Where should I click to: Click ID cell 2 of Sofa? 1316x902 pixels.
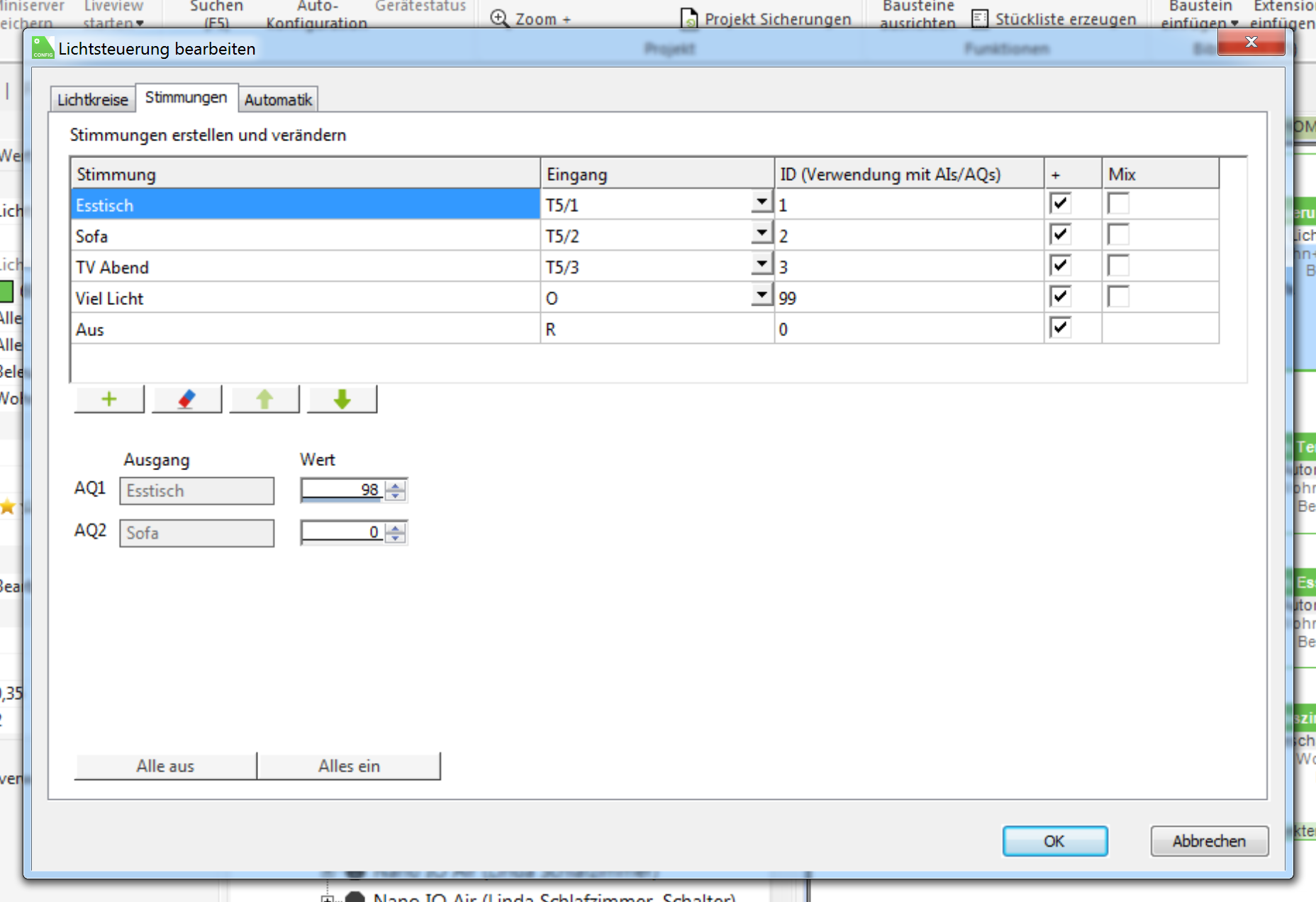click(x=909, y=236)
